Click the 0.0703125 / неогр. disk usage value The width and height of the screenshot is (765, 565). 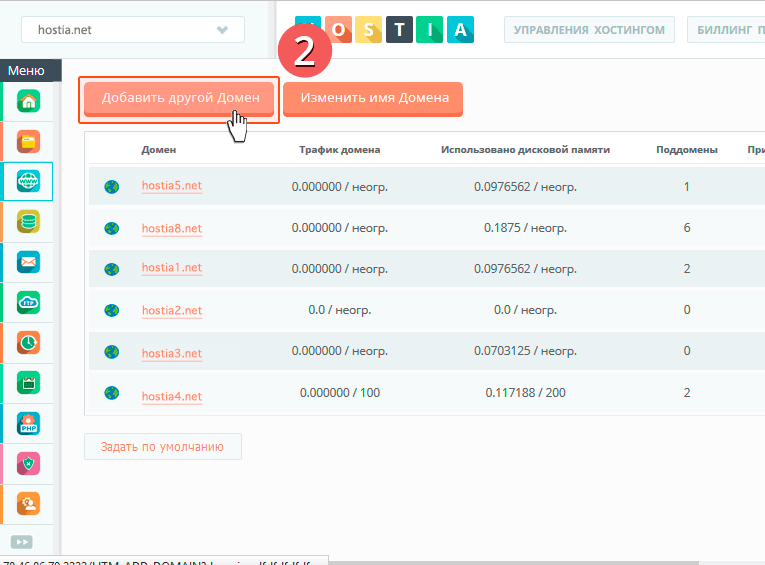525,351
